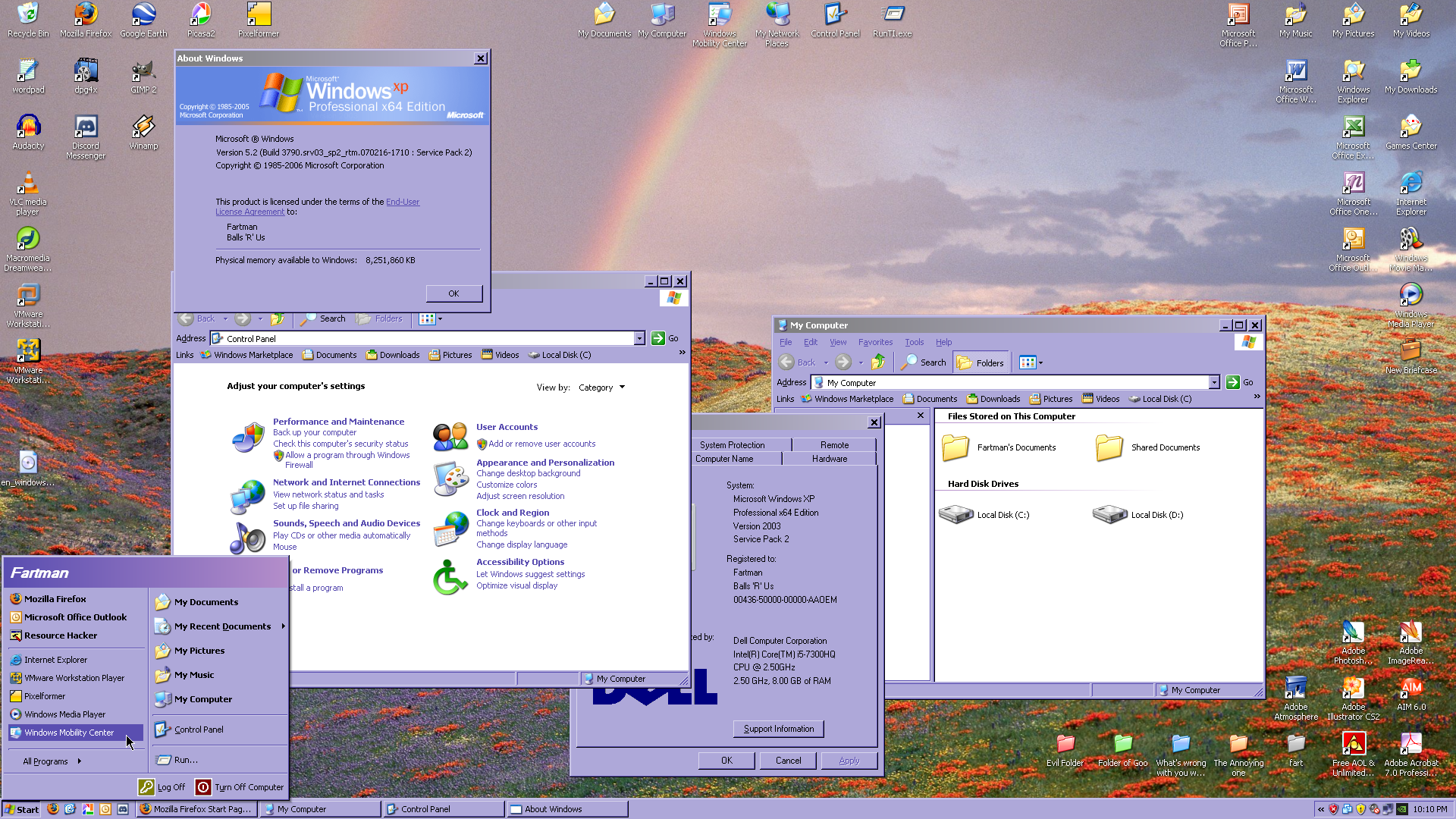Expand My Recent Documents submenu
This screenshot has height=819, width=1456.
220,626
